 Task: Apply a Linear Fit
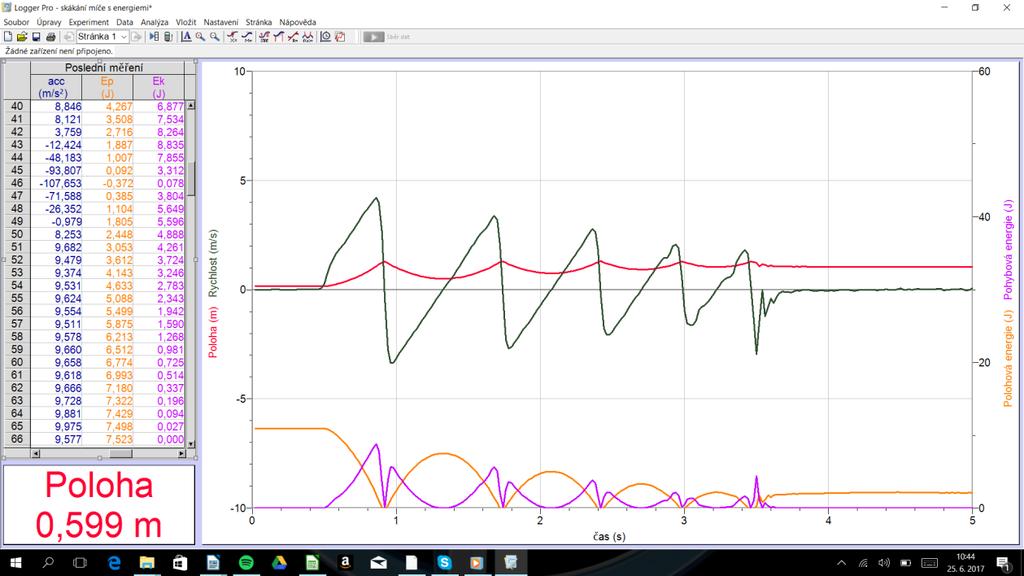(x=293, y=37)
